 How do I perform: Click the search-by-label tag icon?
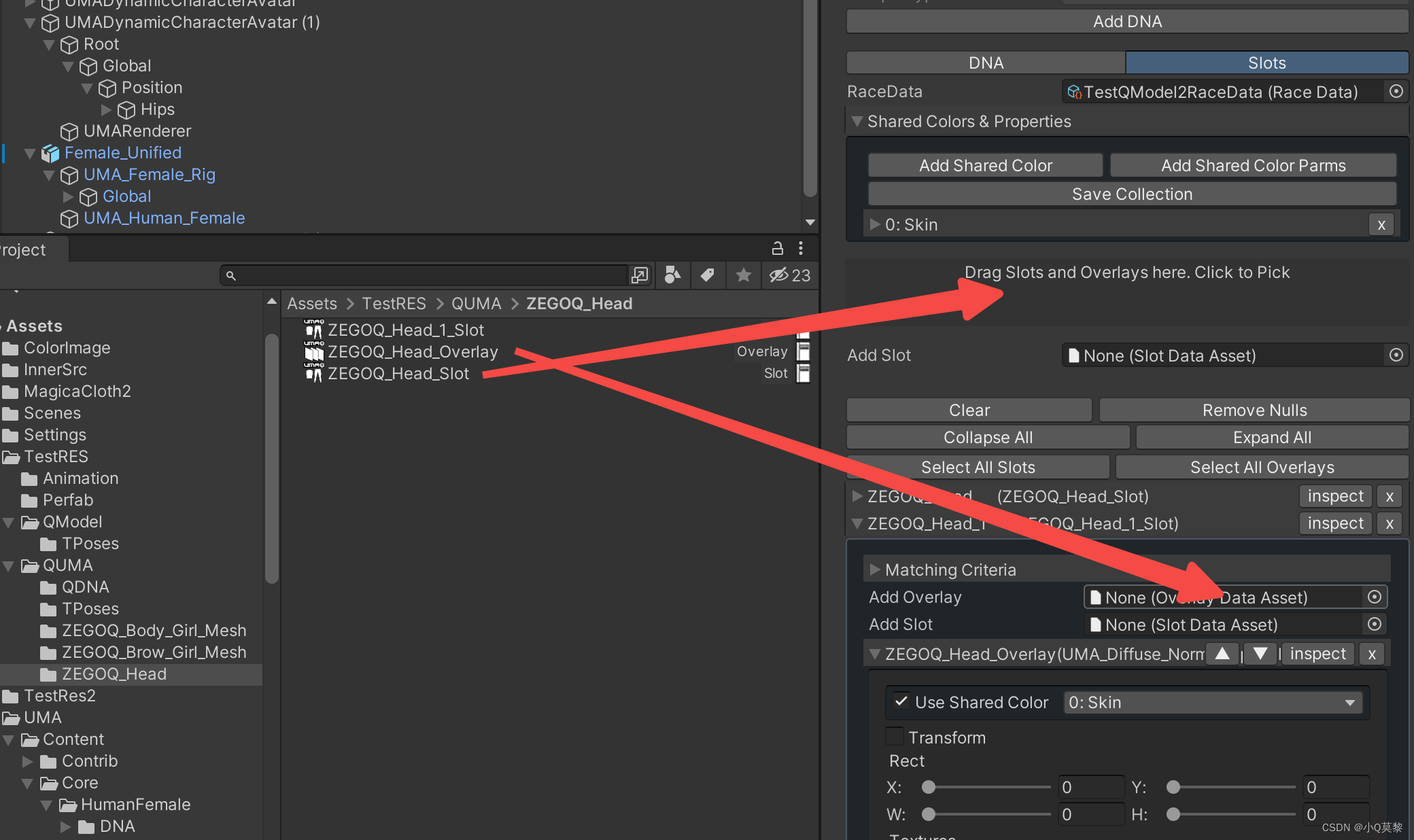click(x=708, y=275)
